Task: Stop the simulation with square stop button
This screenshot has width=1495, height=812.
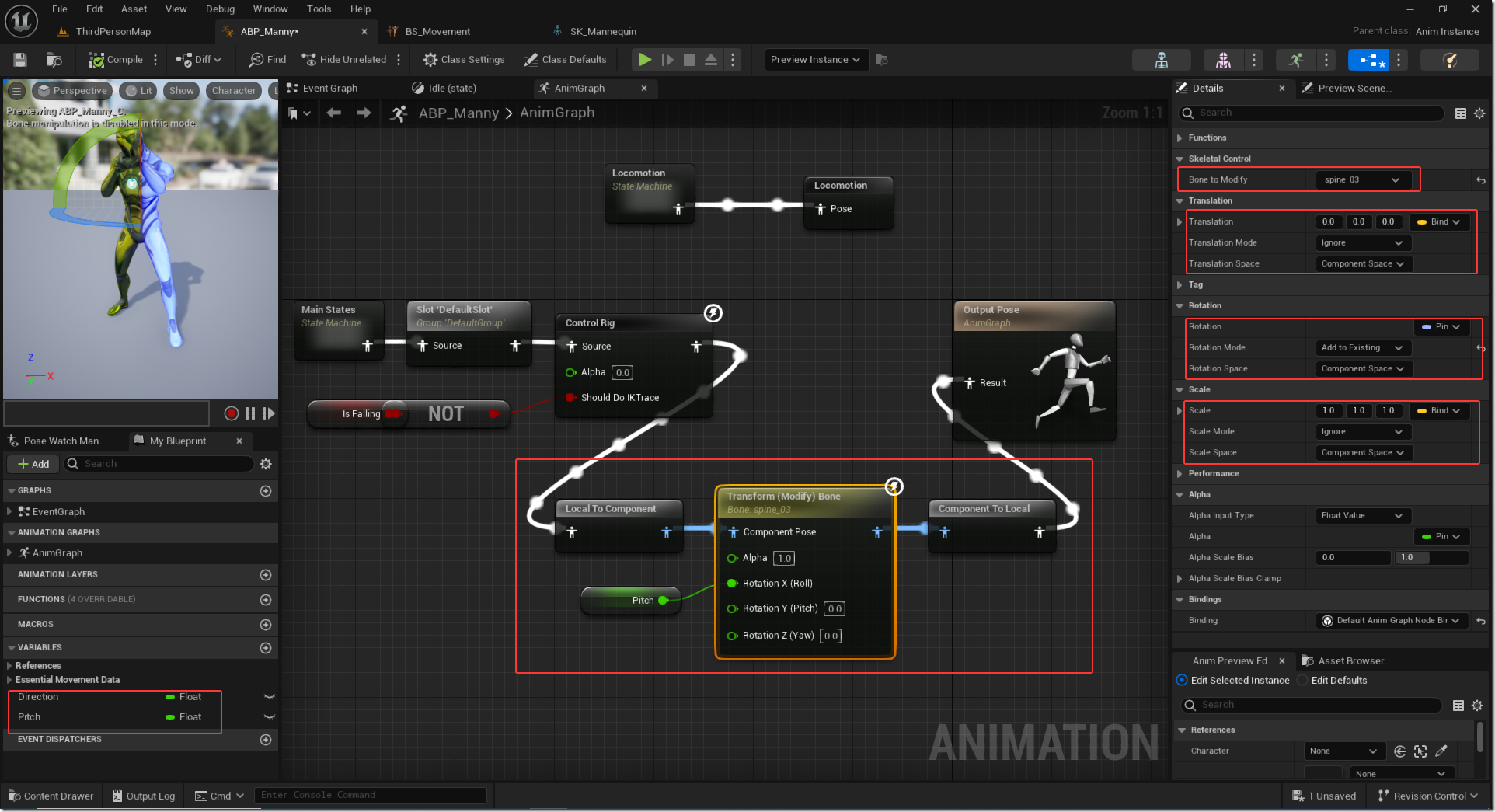Action: pos(689,60)
